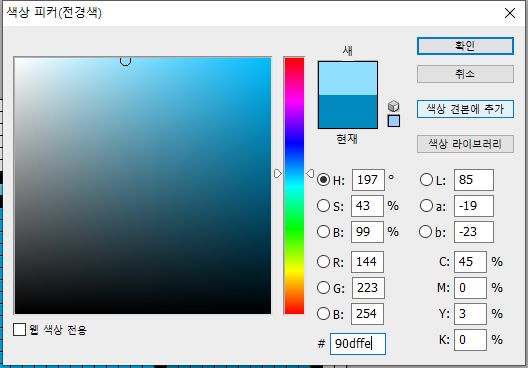This screenshot has height=368, width=528.
Task: Click the brightness field showing 99
Action: [367, 232]
